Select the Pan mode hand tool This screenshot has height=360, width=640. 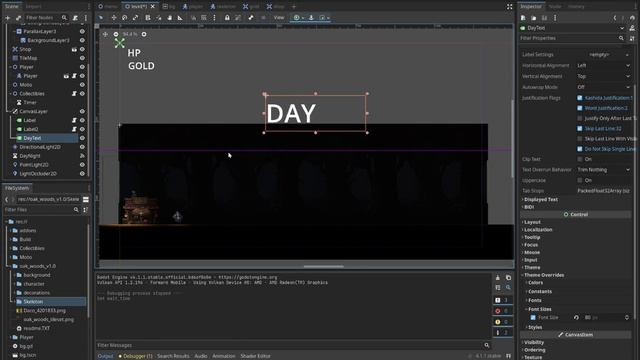point(169,18)
